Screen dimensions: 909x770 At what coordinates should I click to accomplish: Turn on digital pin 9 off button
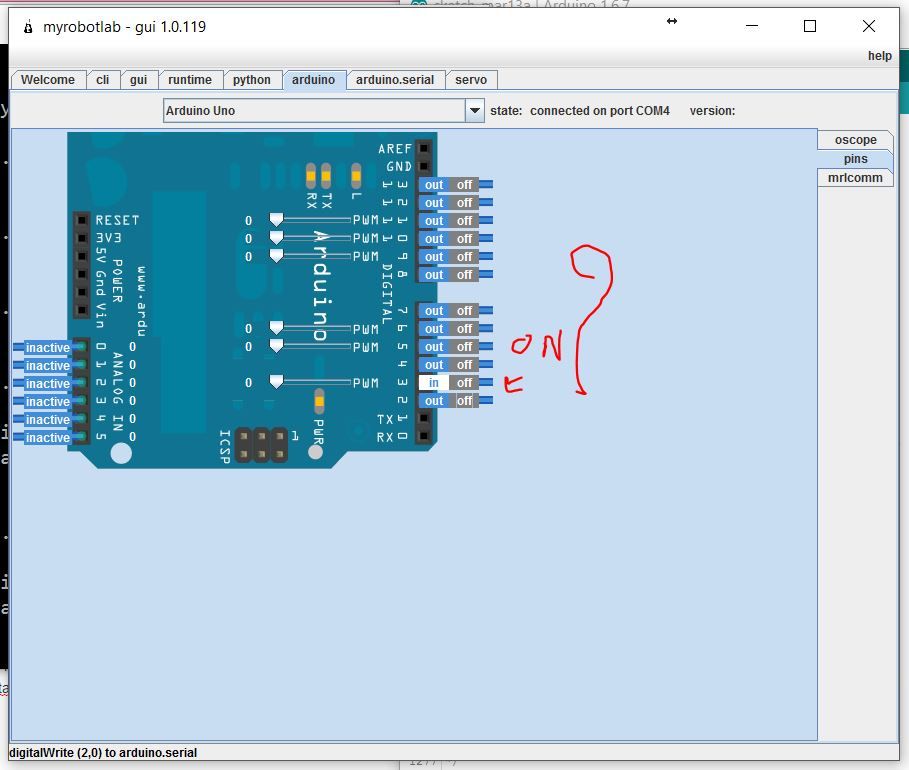[464, 257]
